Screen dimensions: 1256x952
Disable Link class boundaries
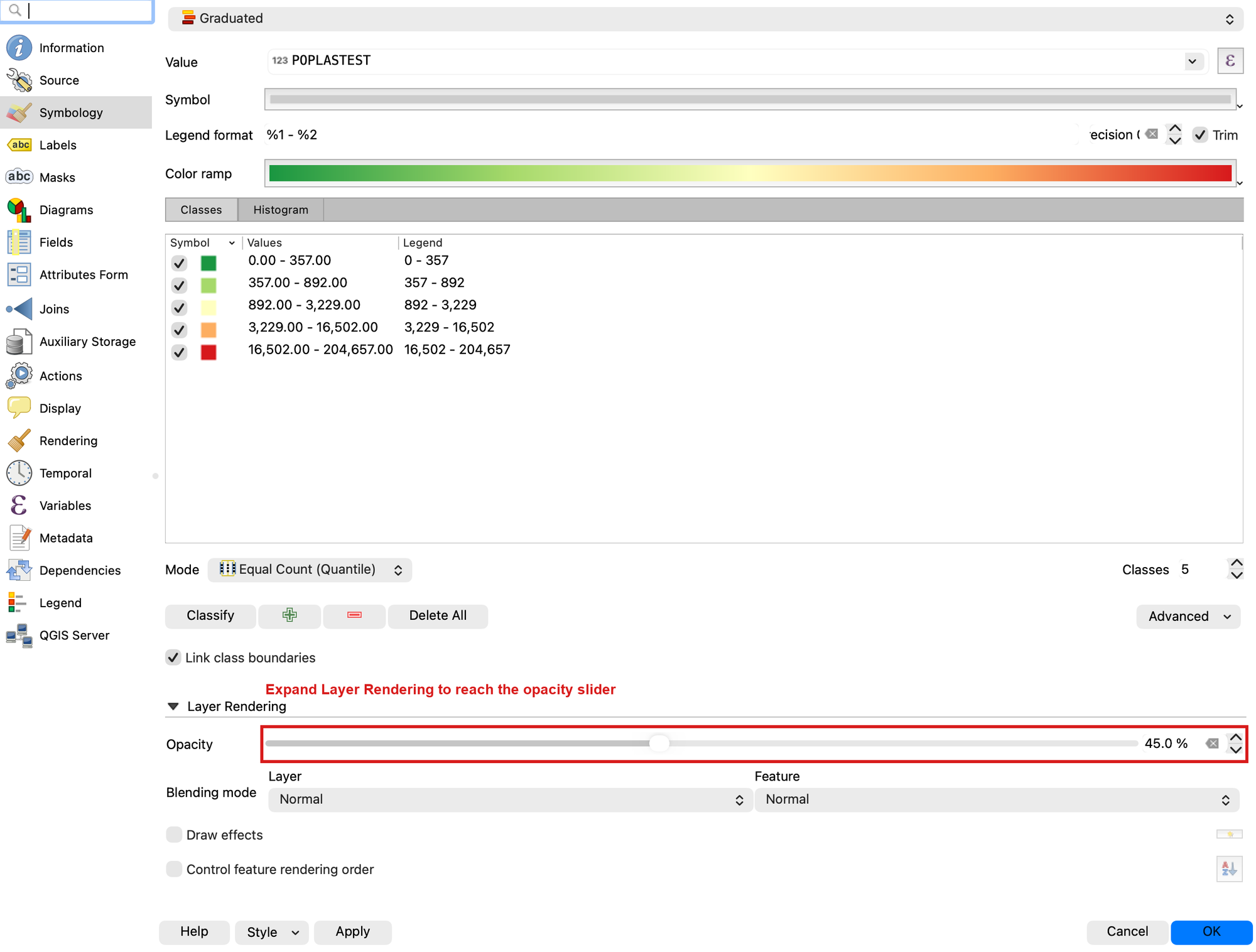(x=173, y=657)
